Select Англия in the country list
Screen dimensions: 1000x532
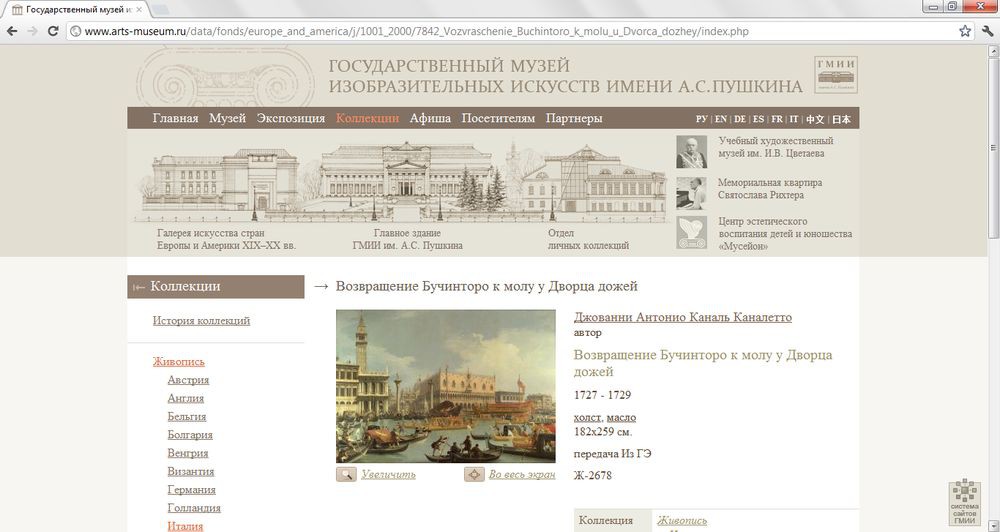(186, 399)
